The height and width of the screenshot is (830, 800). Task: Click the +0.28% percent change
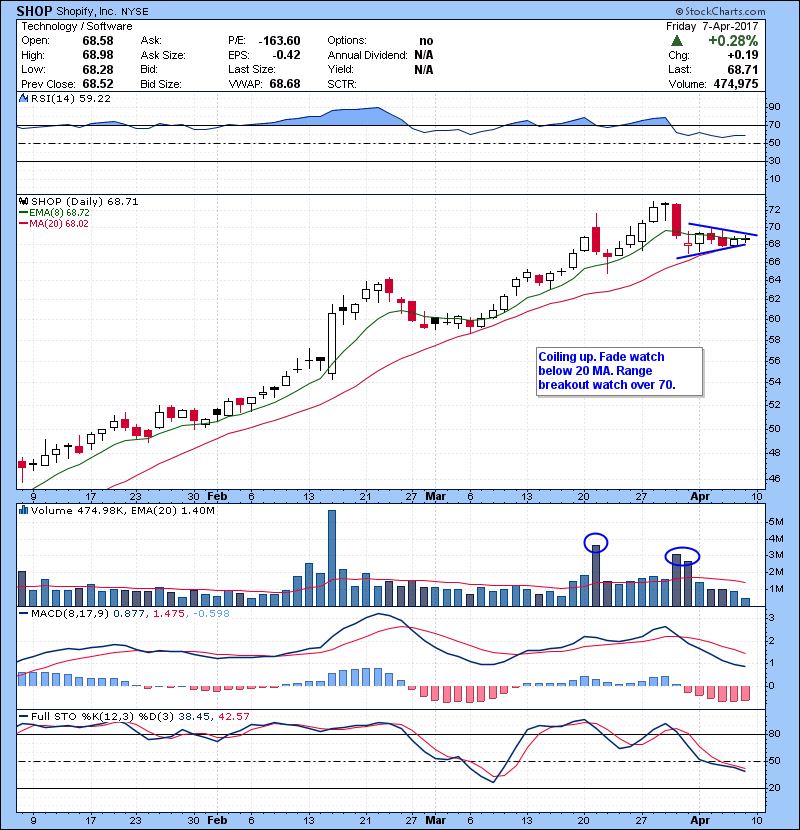733,41
